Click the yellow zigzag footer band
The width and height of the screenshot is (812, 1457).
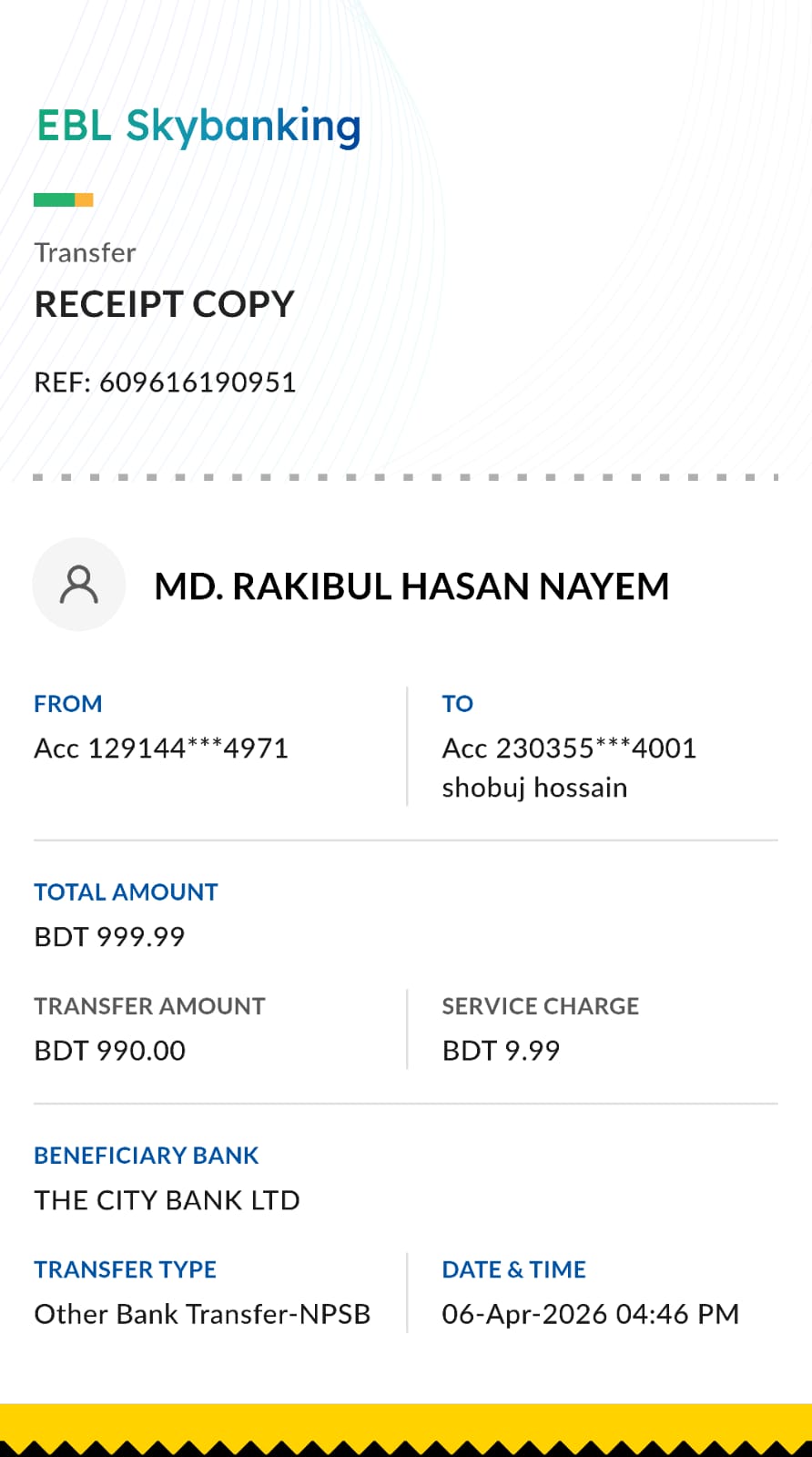(x=406, y=1428)
